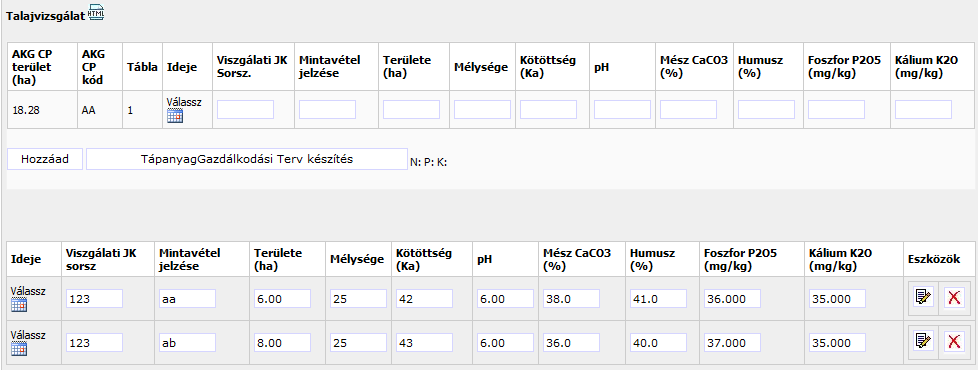Click Kötöttség field showing 43
The height and width of the screenshot is (370, 978).
pyautogui.click(x=424, y=343)
